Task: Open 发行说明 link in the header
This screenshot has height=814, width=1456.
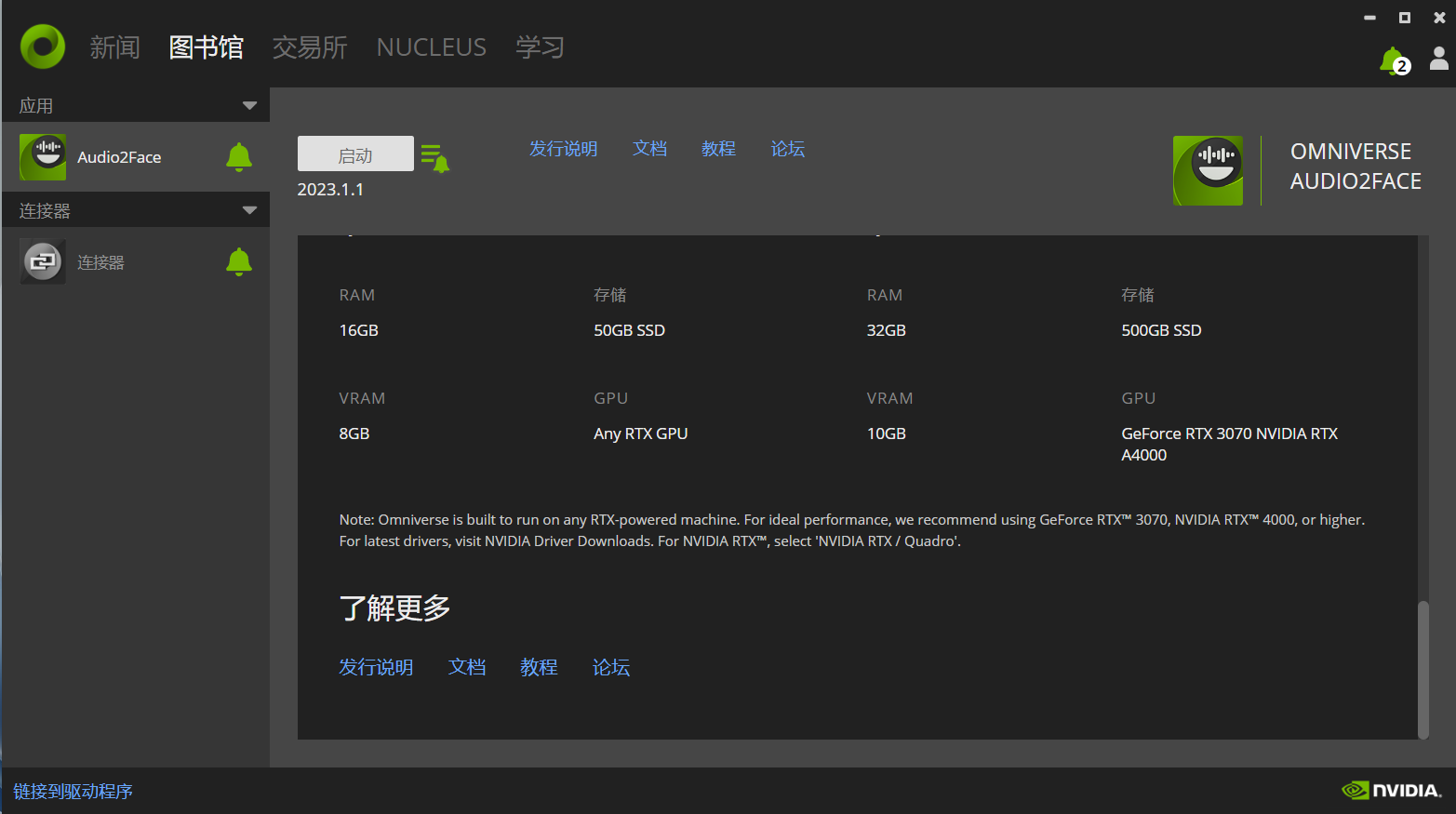Action: 564,149
